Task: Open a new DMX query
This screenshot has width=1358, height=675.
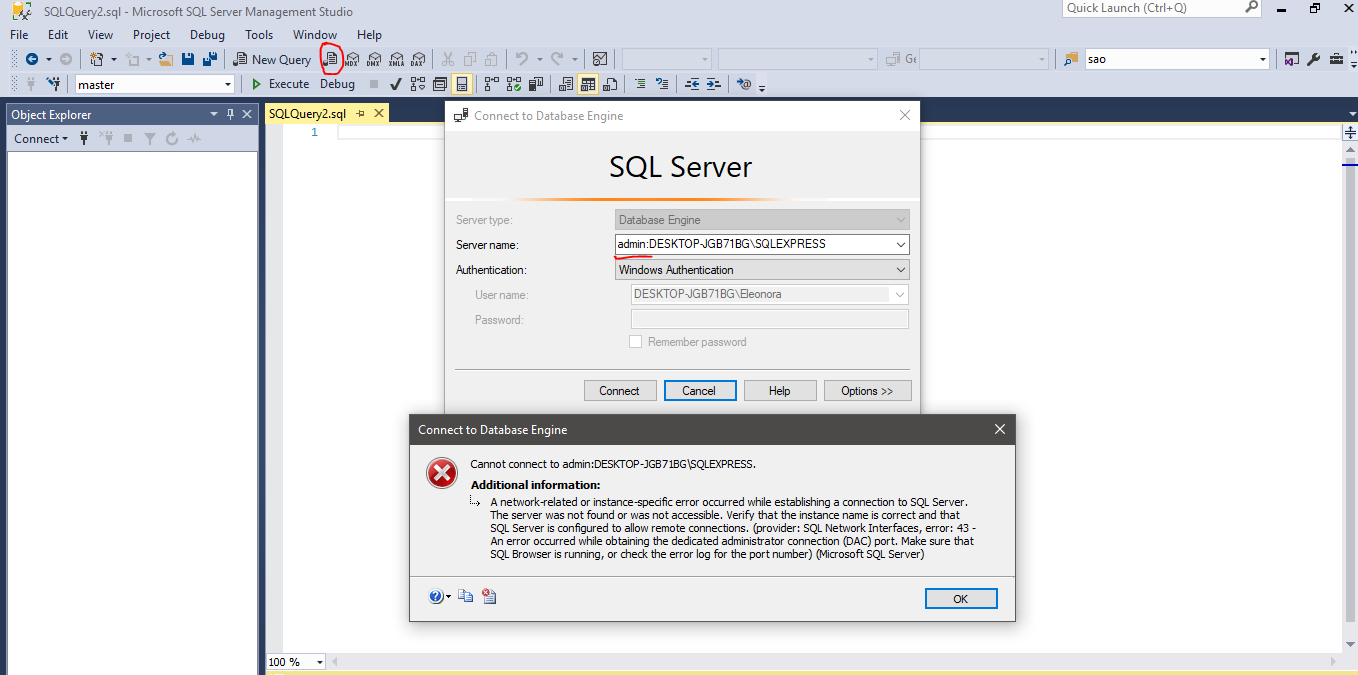Action: [374, 59]
